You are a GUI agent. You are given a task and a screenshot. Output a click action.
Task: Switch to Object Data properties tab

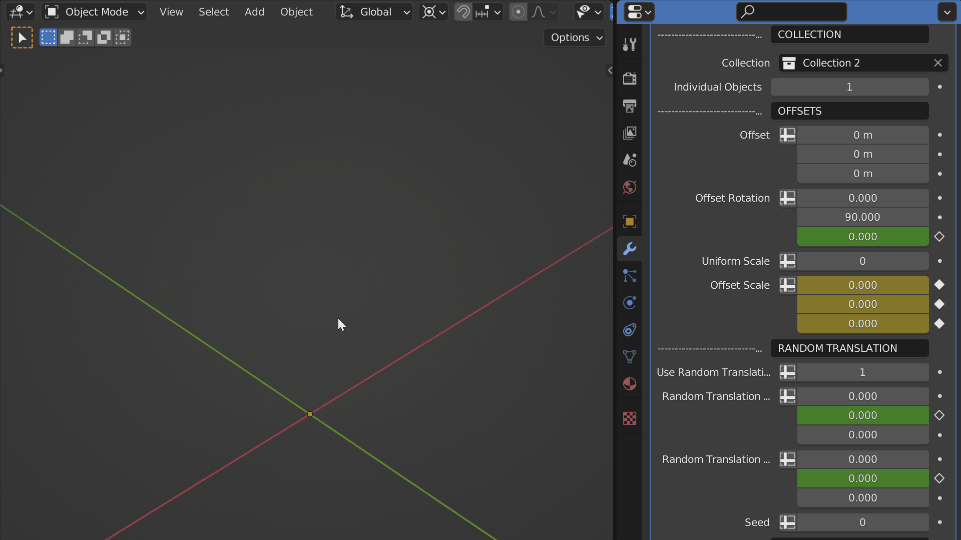coord(629,357)
